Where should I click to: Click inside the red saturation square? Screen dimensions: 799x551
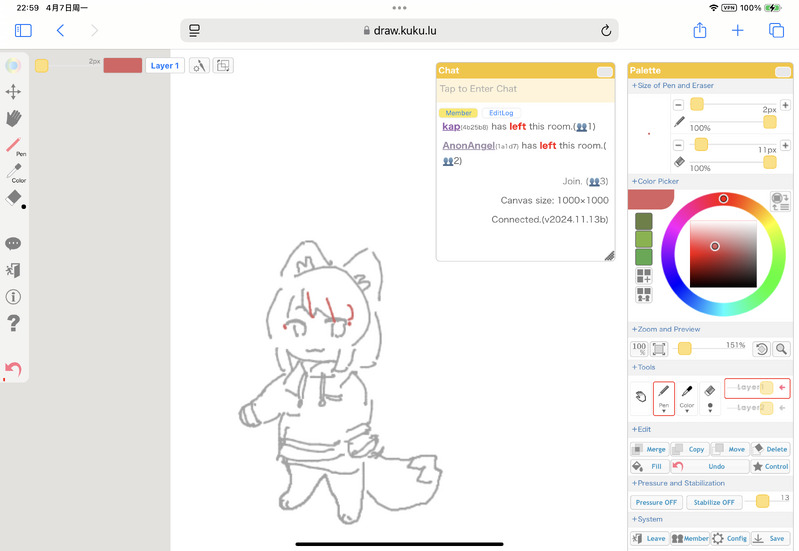(723, 254)
